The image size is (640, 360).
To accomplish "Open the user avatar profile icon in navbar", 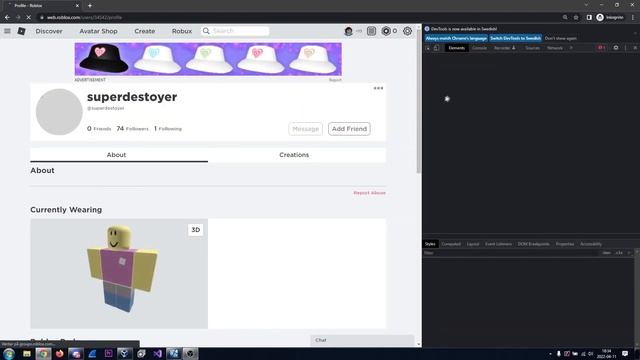I will (348, 31).
